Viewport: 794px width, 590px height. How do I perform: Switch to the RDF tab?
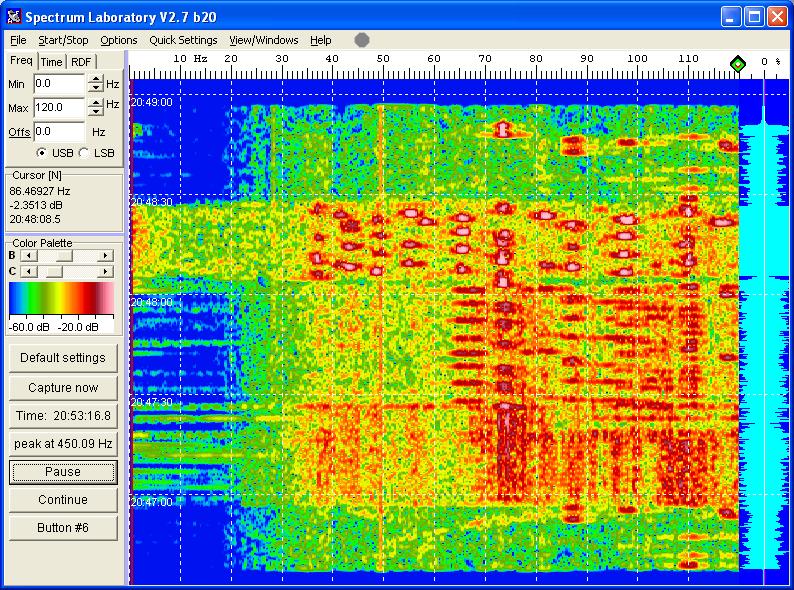click(81, 62)
